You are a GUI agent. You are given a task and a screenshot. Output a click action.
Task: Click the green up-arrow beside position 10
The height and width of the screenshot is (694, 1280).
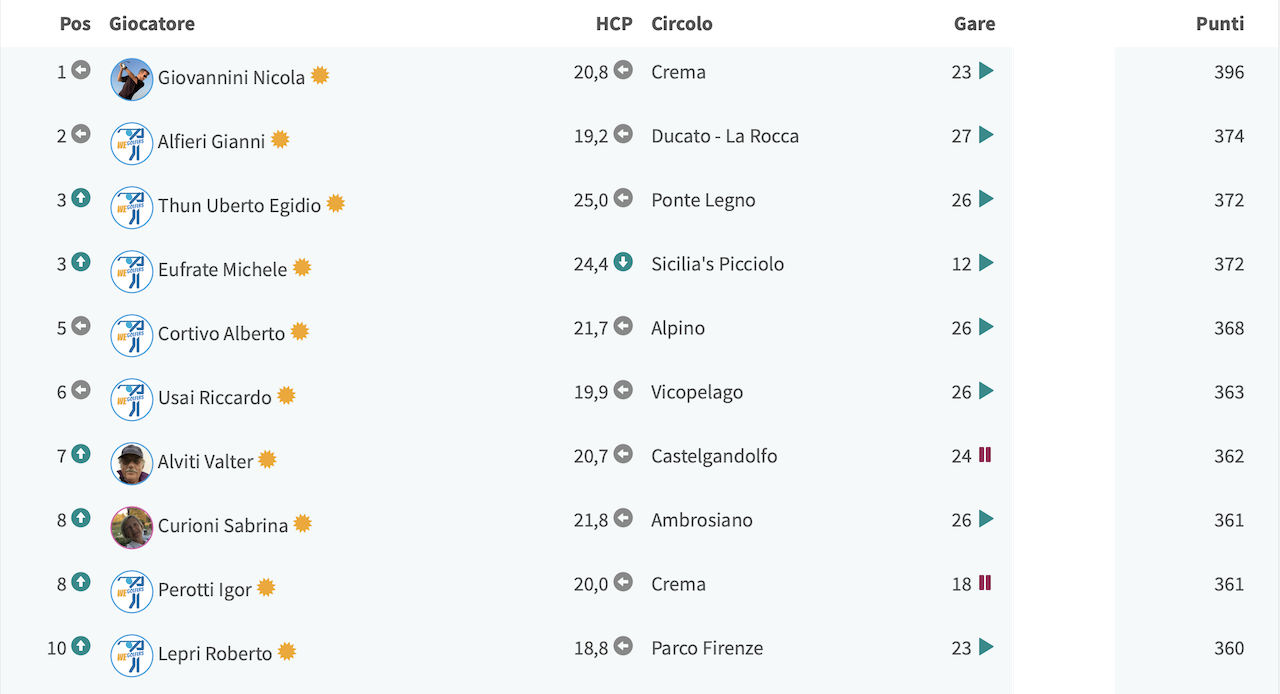coord(81,646)
